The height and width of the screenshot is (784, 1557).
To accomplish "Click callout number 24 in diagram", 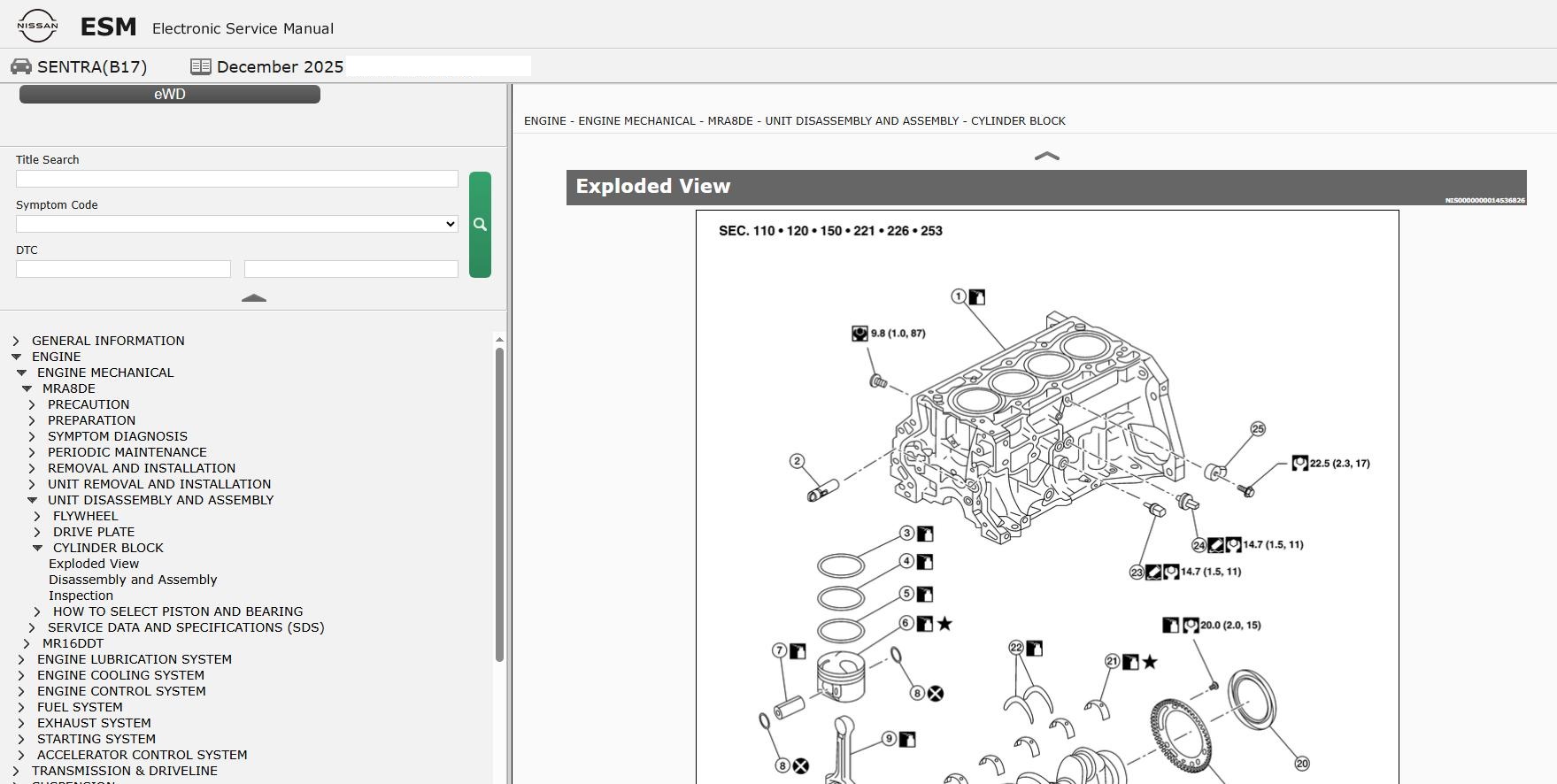I will pos(1199,545).
